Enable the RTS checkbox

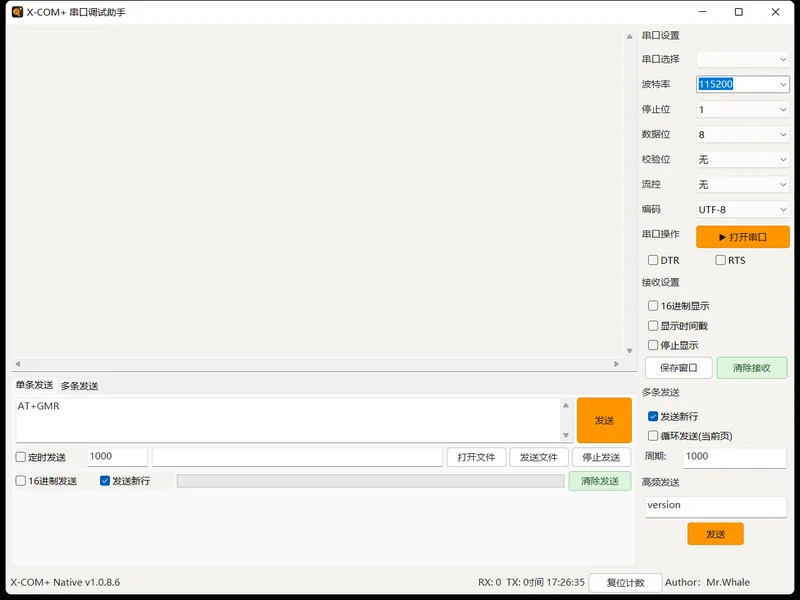pos(720,260)
